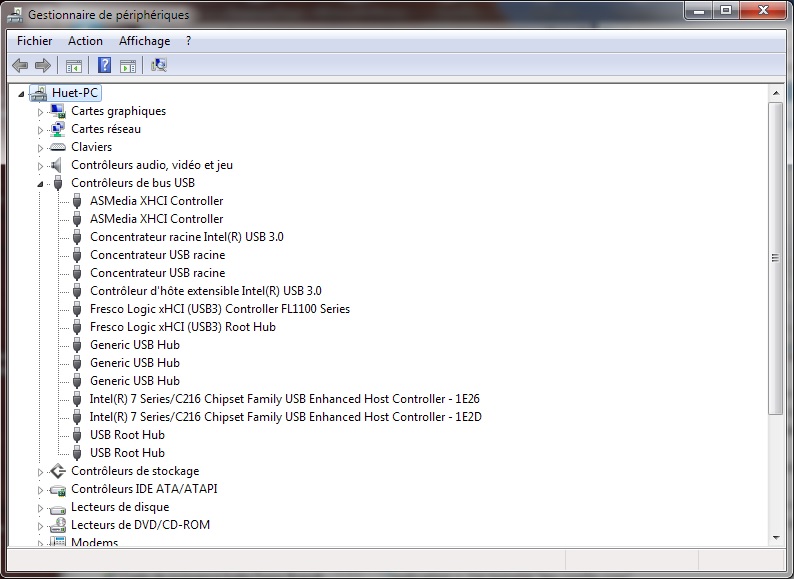The height and width of the screenshot is (579, 794).
Task: Expand the Lecteurs de disque node
Action: tap(41, 508)
